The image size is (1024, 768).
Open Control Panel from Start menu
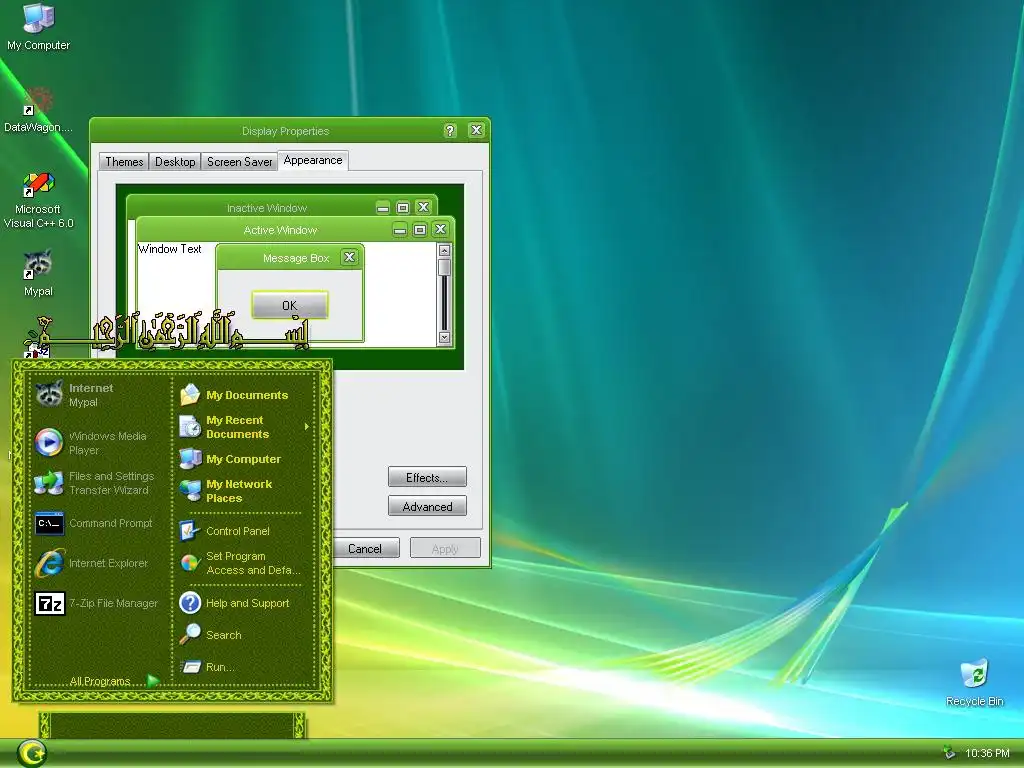(244, 531)
